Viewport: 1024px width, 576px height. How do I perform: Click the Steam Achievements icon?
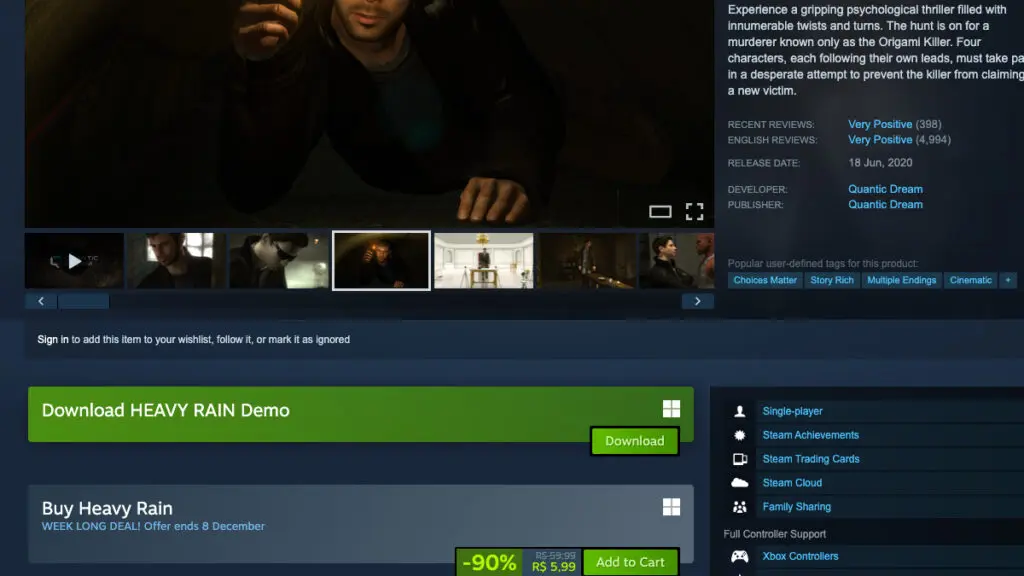point(739,435)
